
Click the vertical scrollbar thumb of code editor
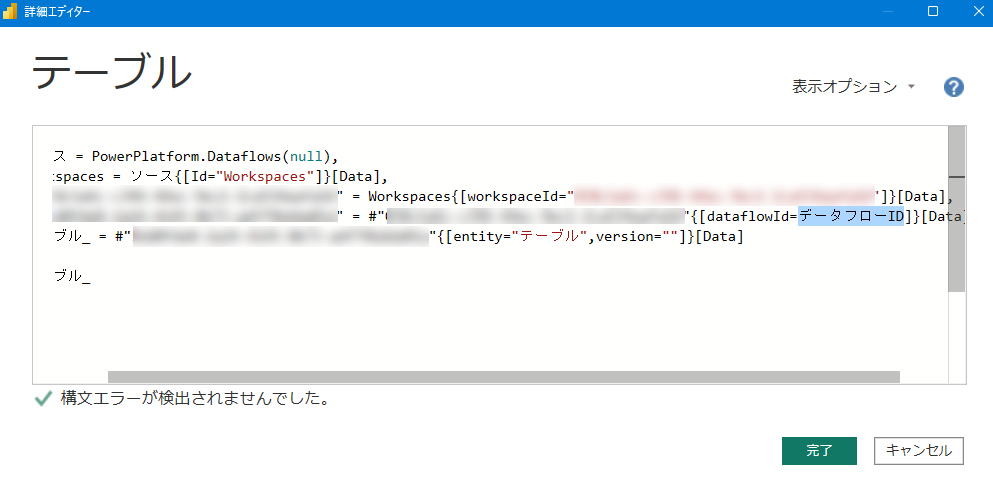click(956, 209)
